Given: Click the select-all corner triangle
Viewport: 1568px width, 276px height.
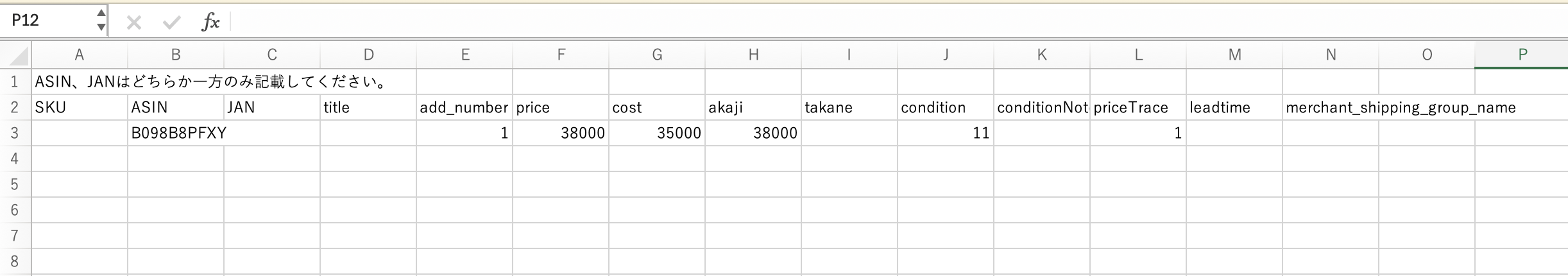Looking at the screenshot, I should coord(16,55).
